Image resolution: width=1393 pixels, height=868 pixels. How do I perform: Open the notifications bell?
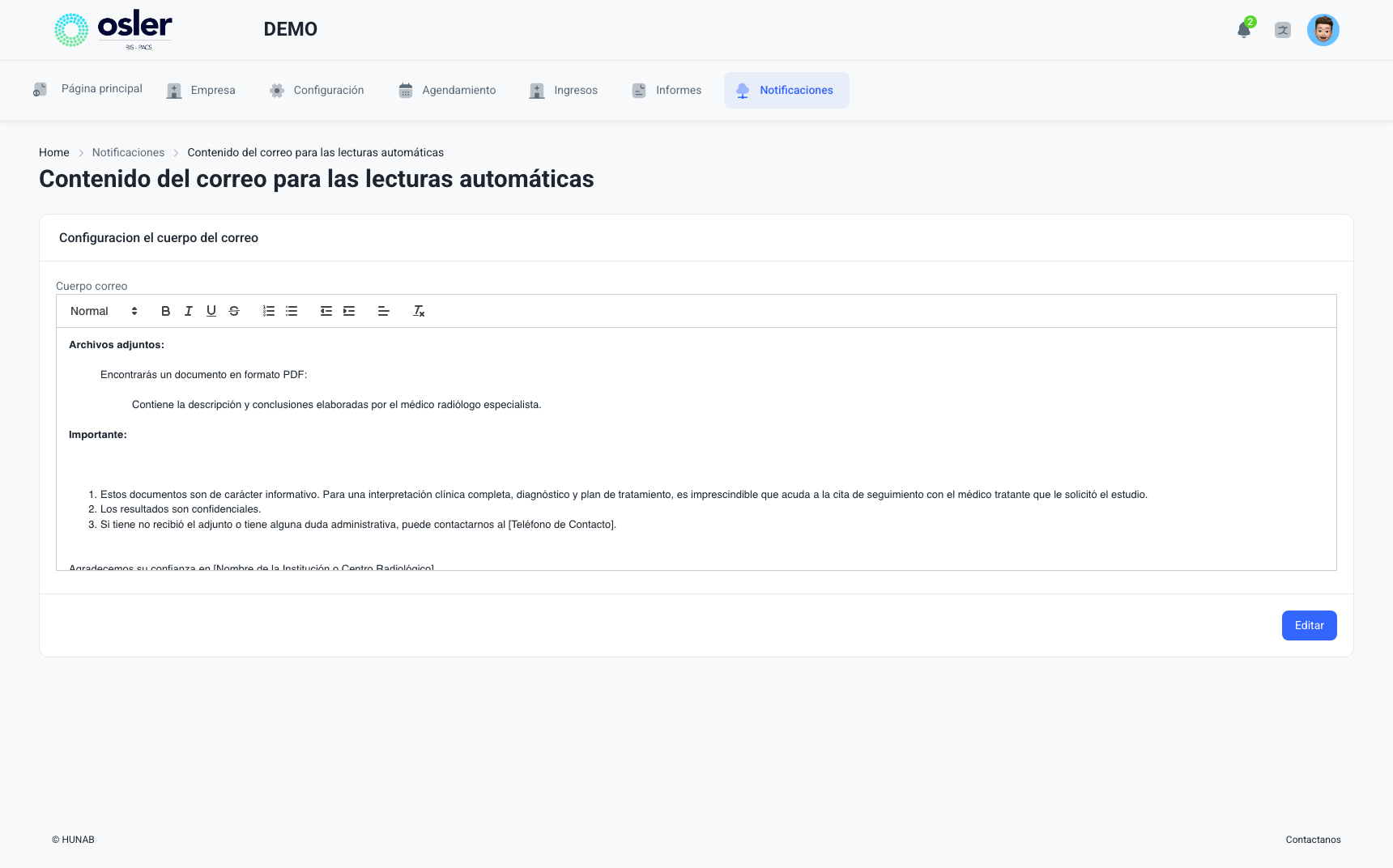pos(1244,30)
